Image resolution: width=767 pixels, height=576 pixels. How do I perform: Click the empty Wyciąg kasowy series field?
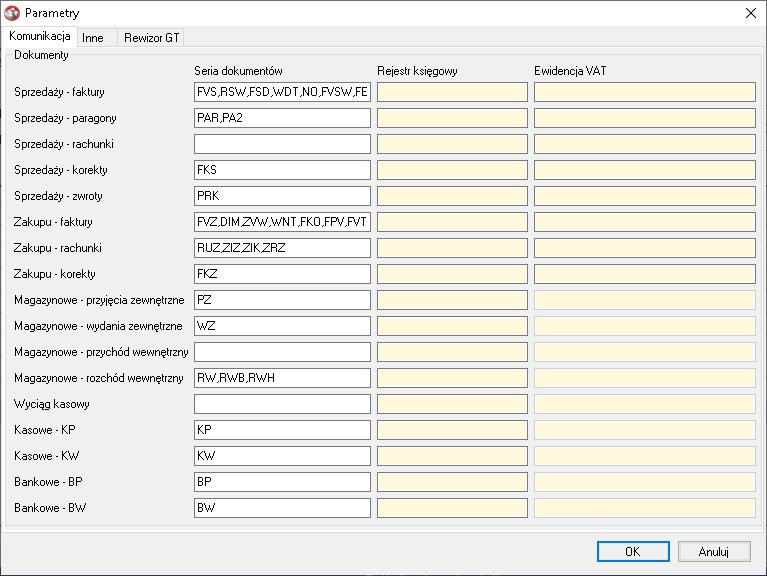pyautogui.click(x=282, y=404)
